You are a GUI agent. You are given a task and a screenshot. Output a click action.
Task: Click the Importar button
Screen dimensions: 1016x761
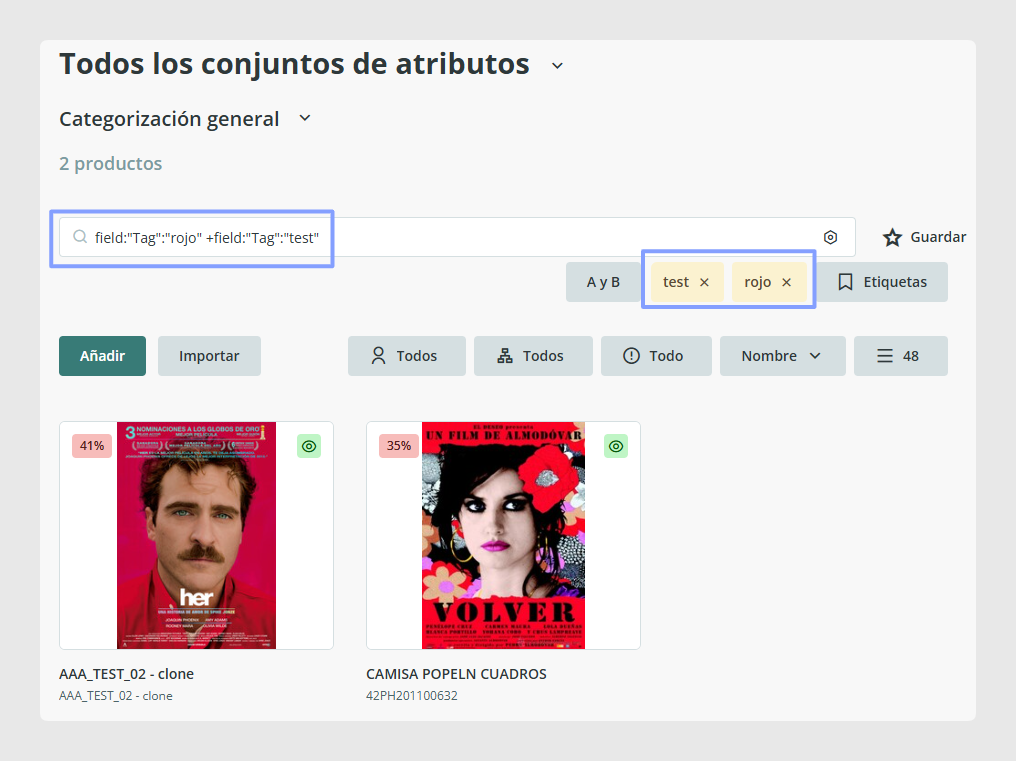209,356
